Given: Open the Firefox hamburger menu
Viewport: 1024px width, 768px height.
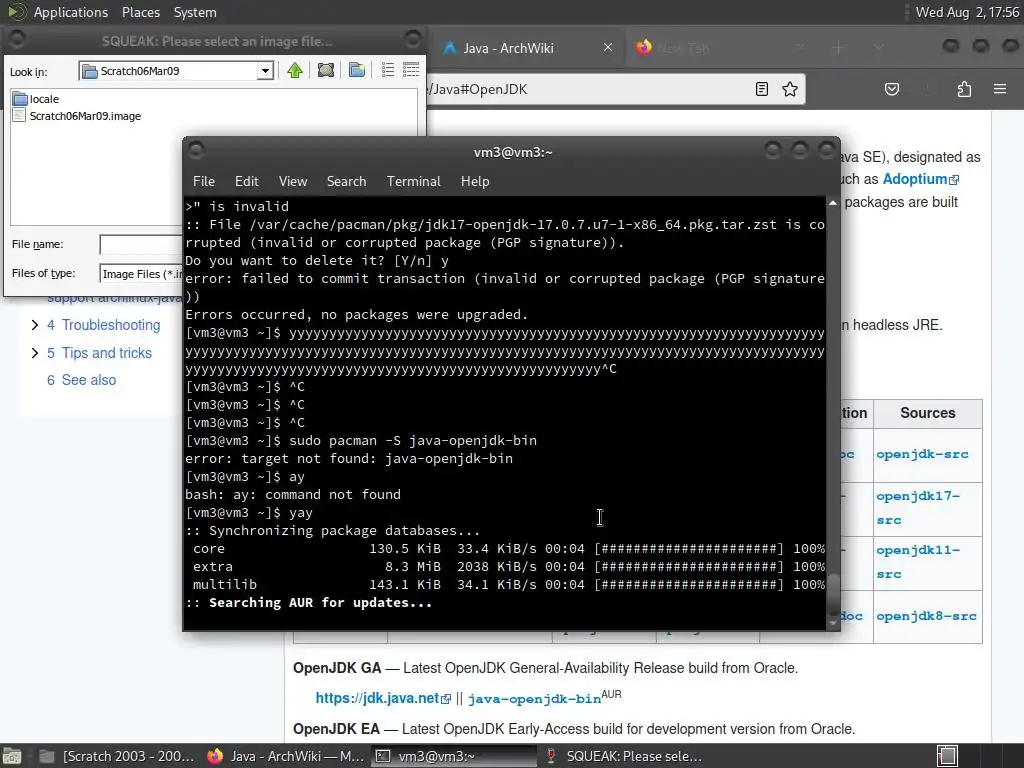Looking at the screenshot, I should pos(1000,89).
